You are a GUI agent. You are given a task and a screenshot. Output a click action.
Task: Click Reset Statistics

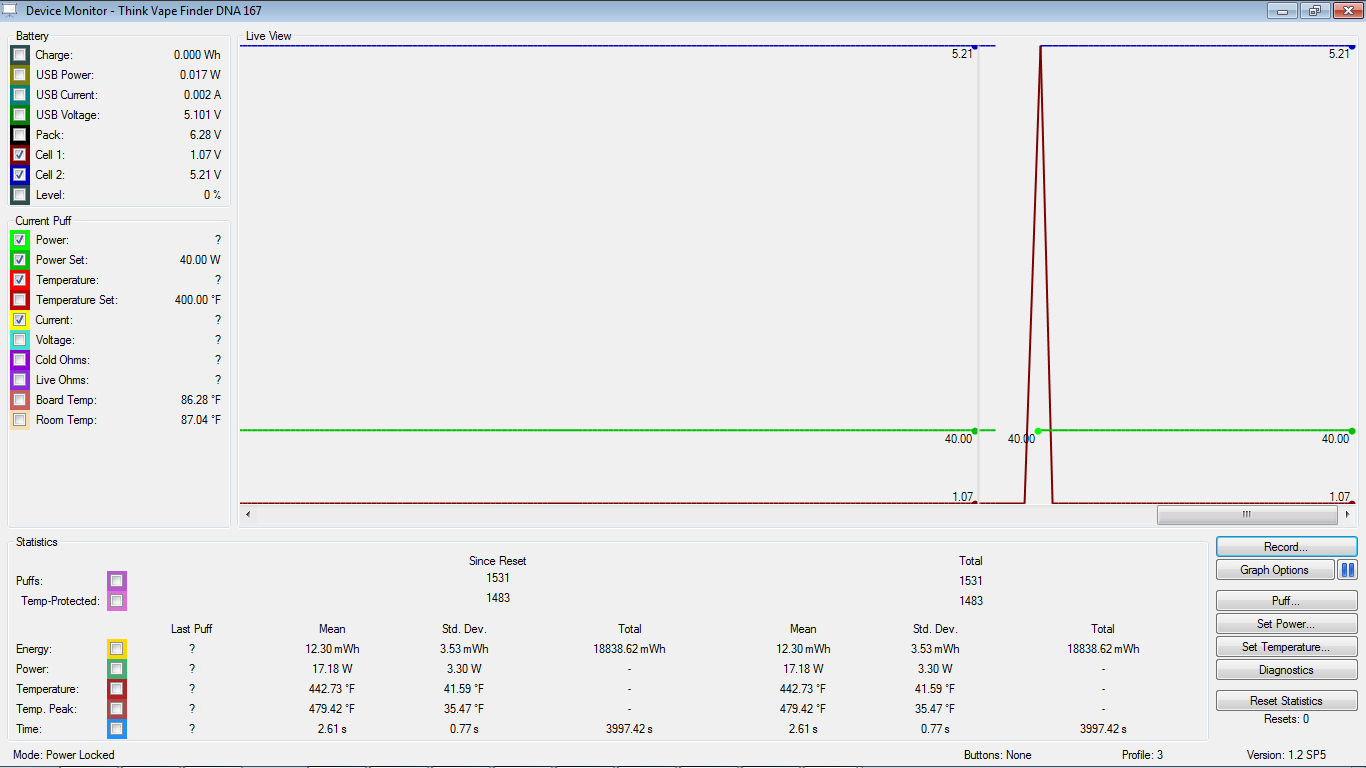(x=1286, y=701)
